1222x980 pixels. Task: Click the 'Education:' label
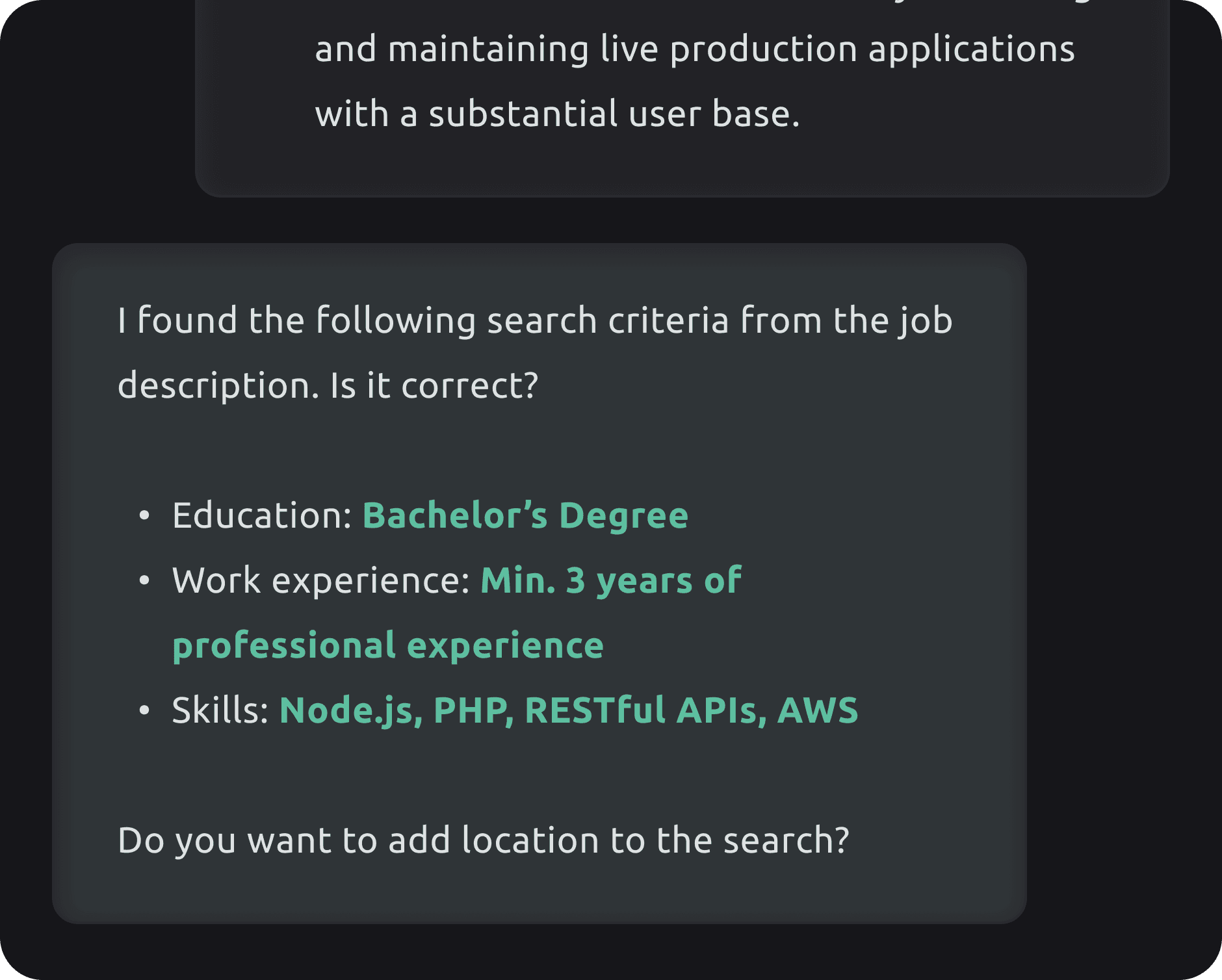click(262, 515)
